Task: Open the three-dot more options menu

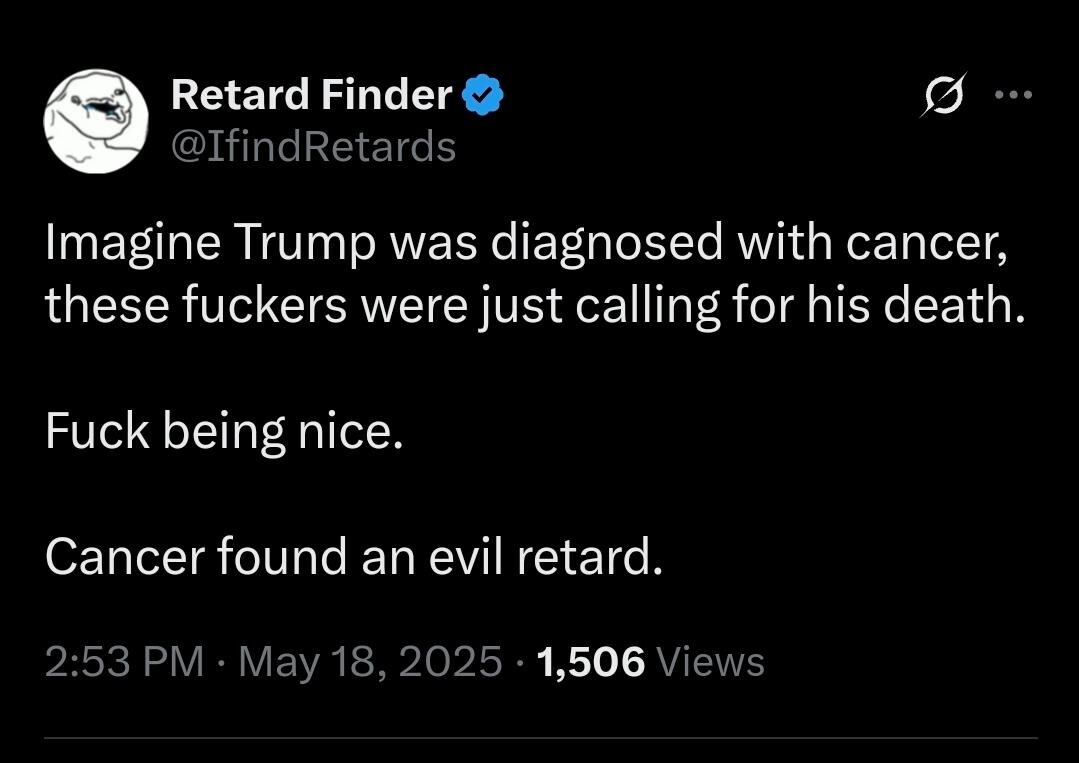Action: tap(1012, 96)
